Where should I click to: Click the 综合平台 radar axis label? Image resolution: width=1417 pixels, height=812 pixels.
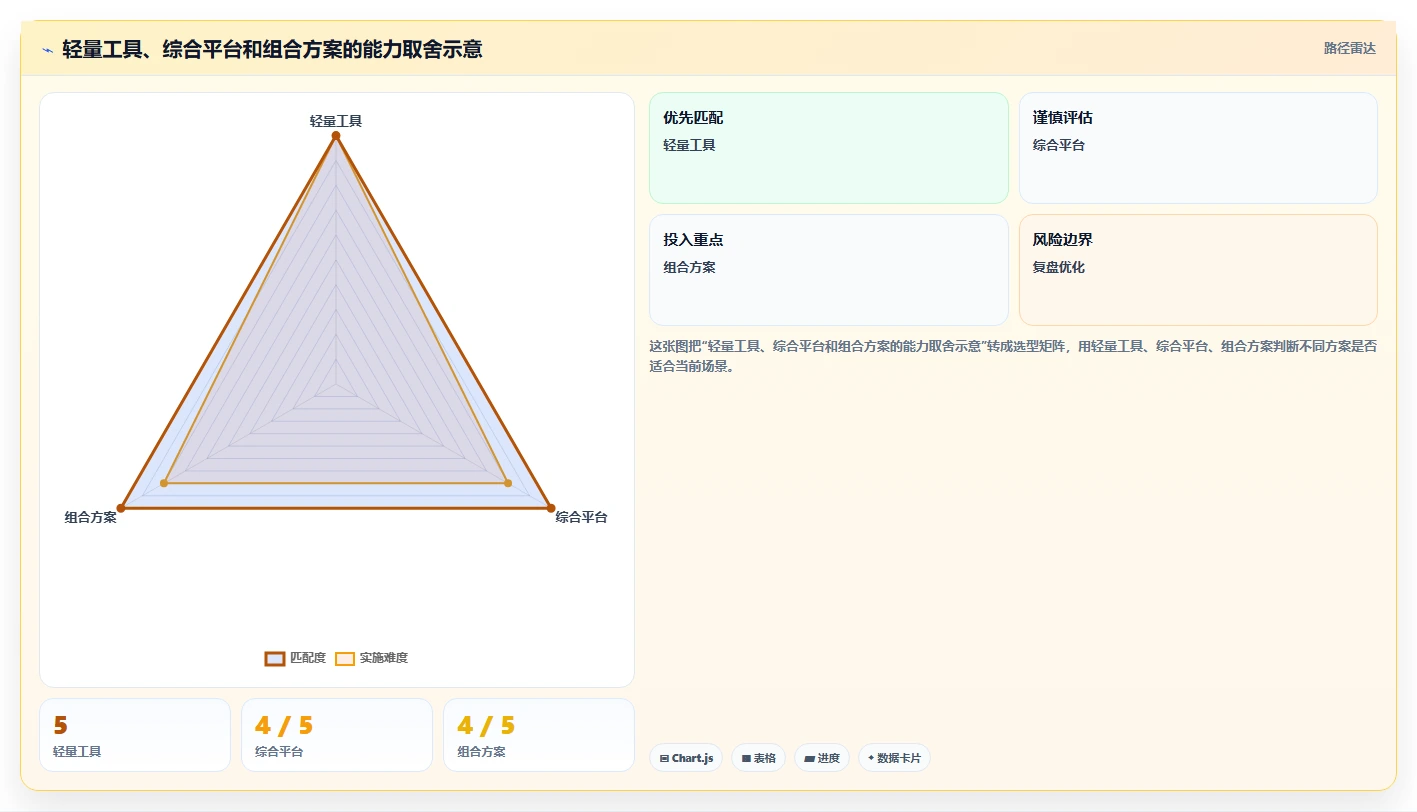pyautogui.click(x=581, y=517)
